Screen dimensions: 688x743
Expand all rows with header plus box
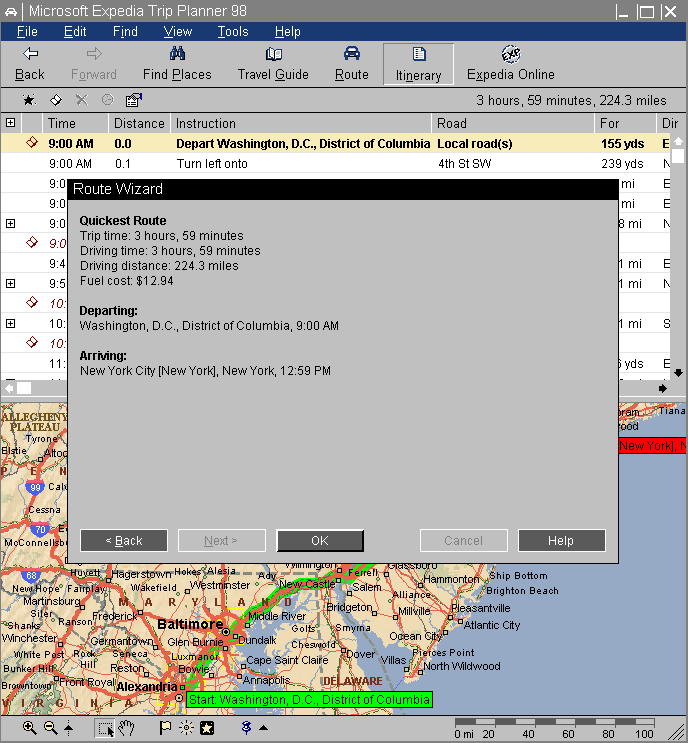[10, 123]
